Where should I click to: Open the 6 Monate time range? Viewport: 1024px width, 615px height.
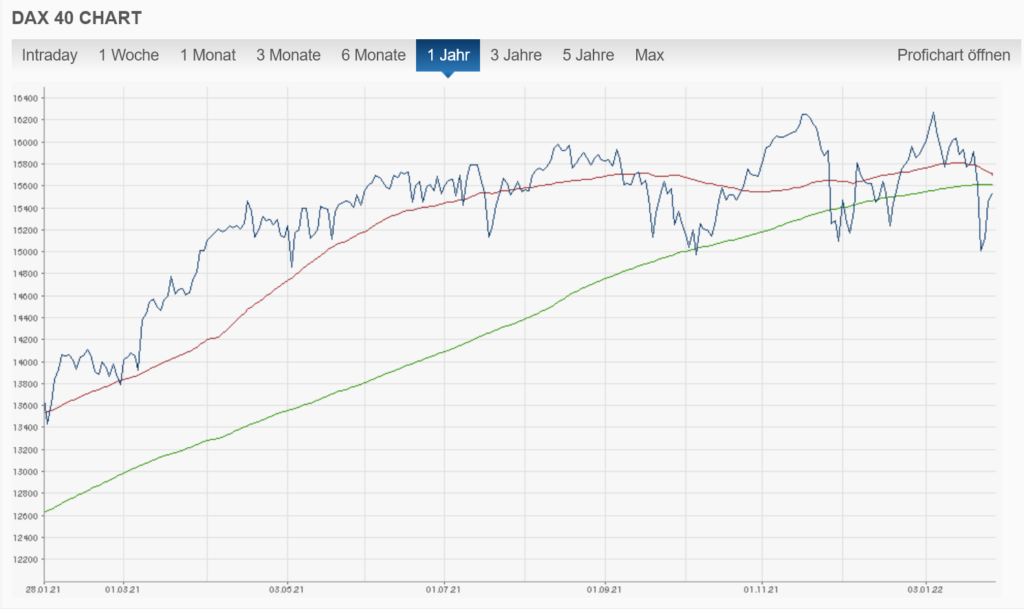(x=373, y=55)
